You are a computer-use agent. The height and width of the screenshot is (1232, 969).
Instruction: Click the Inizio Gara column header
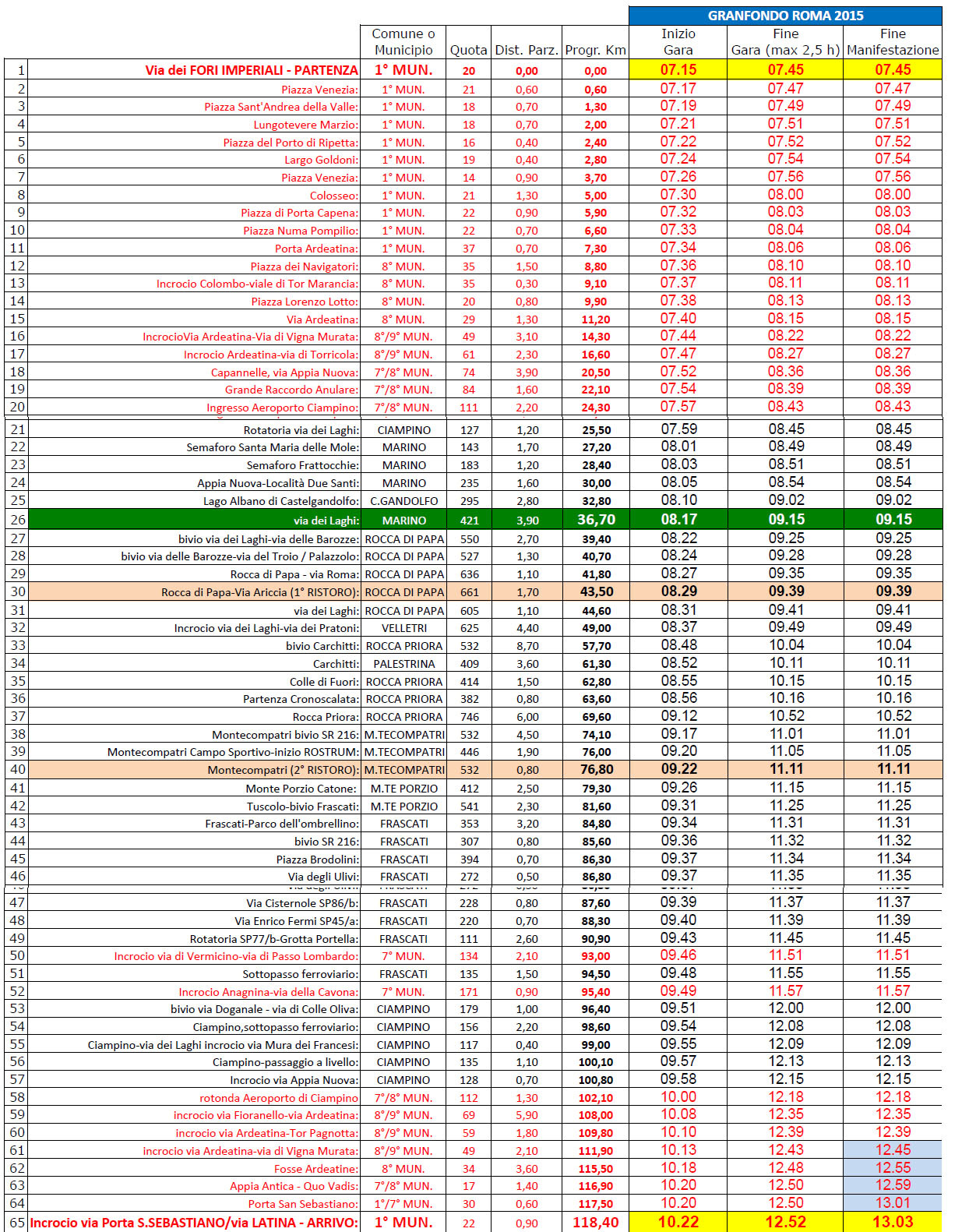[x=678, y=42]
